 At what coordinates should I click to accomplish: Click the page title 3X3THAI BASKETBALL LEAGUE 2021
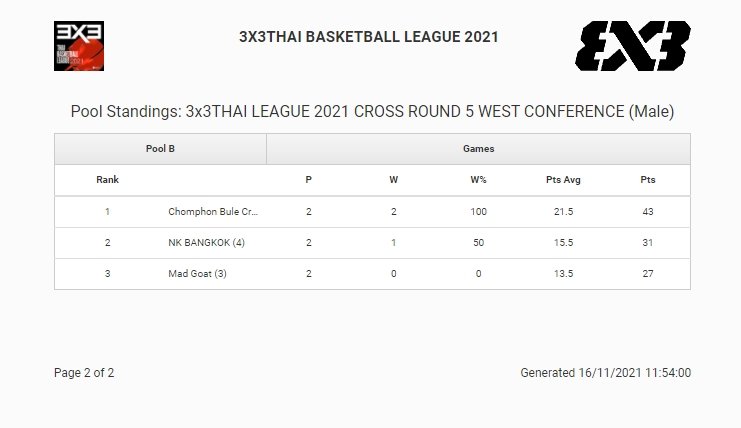click(369, 37)
